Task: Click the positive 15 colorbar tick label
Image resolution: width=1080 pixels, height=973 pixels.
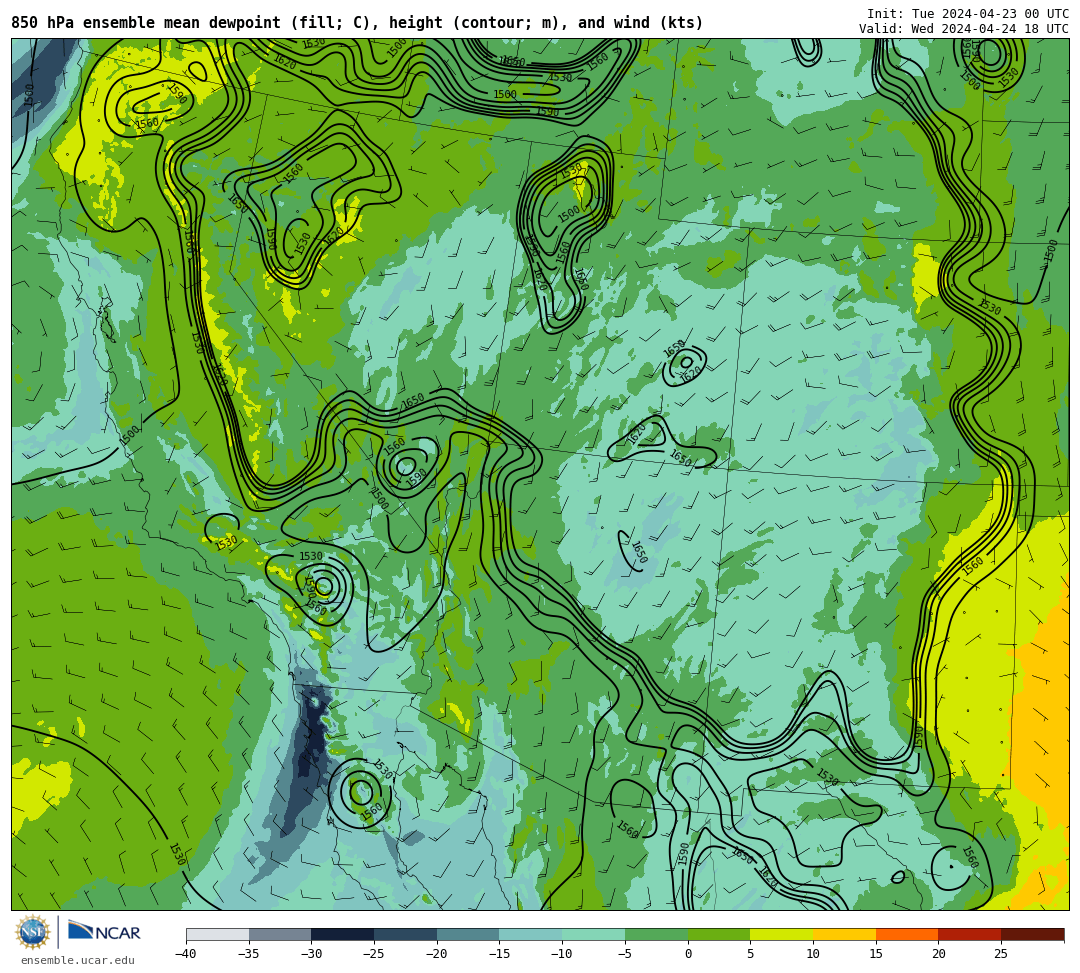Action: tap(875, 954)
